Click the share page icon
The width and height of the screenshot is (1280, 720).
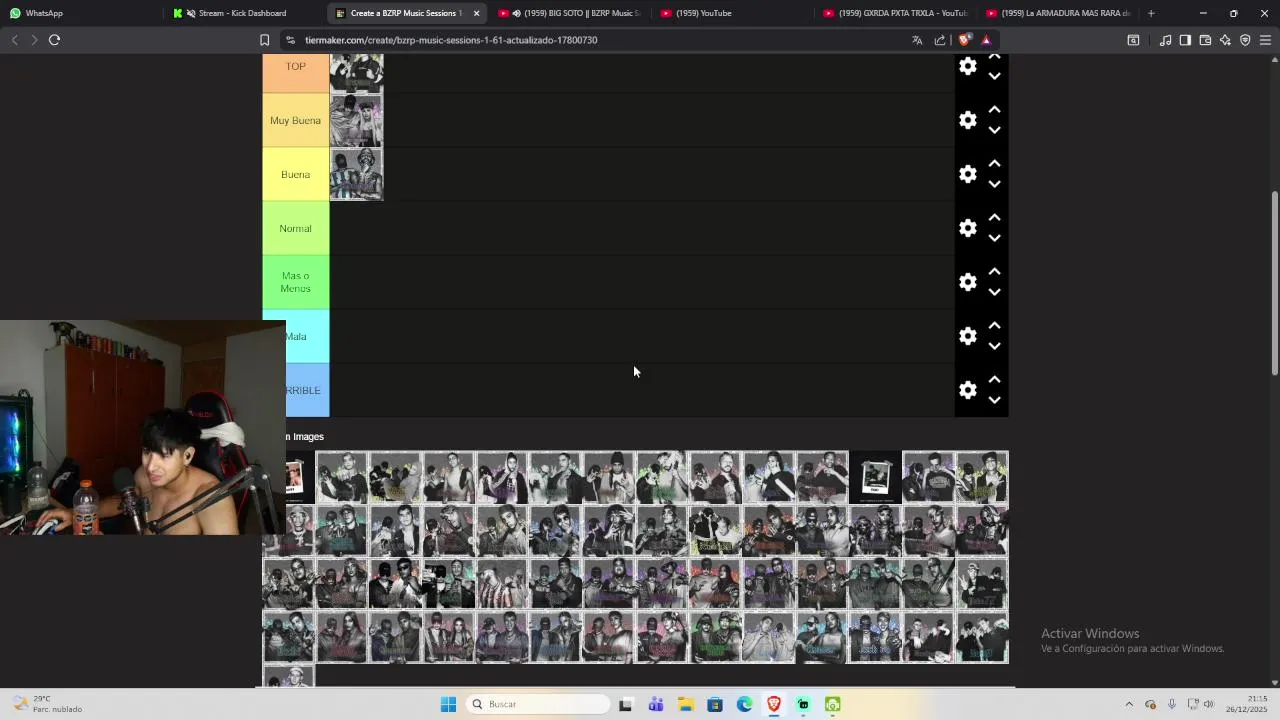click(x=940, y=40)
